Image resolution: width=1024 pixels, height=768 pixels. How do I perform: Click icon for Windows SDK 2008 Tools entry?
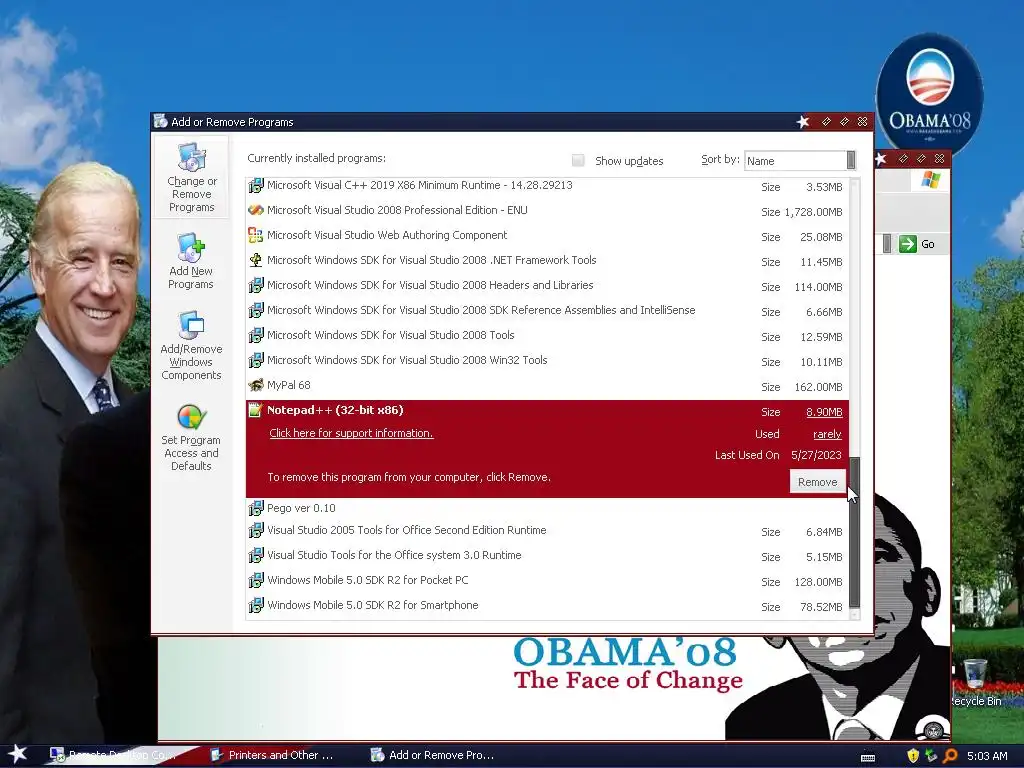point(256,335)
